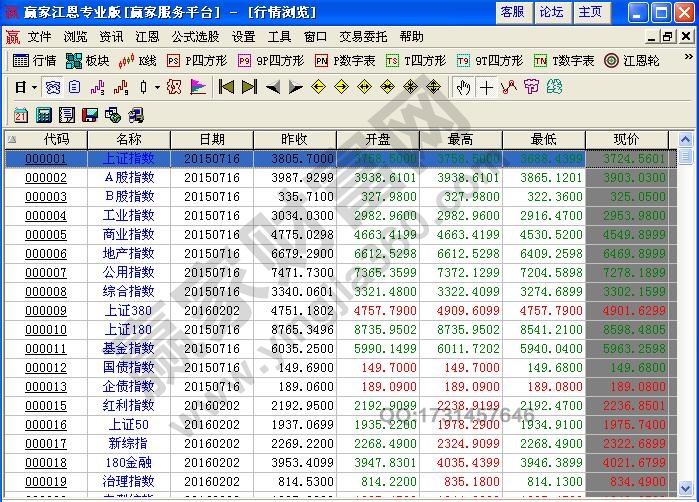Expand the candlestick style dropdown arrow
The width and height of the screenshot is (699, 502).
(156, 88)
